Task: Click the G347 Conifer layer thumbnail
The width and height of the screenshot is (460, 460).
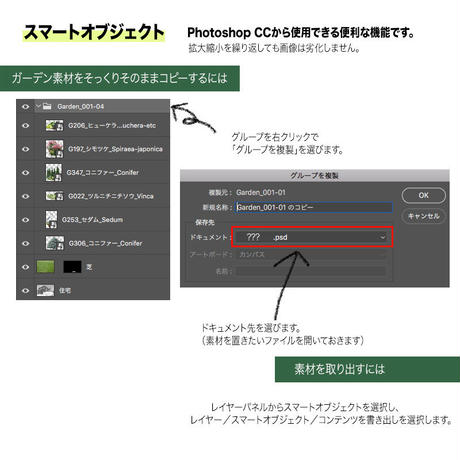Action: 54,172
